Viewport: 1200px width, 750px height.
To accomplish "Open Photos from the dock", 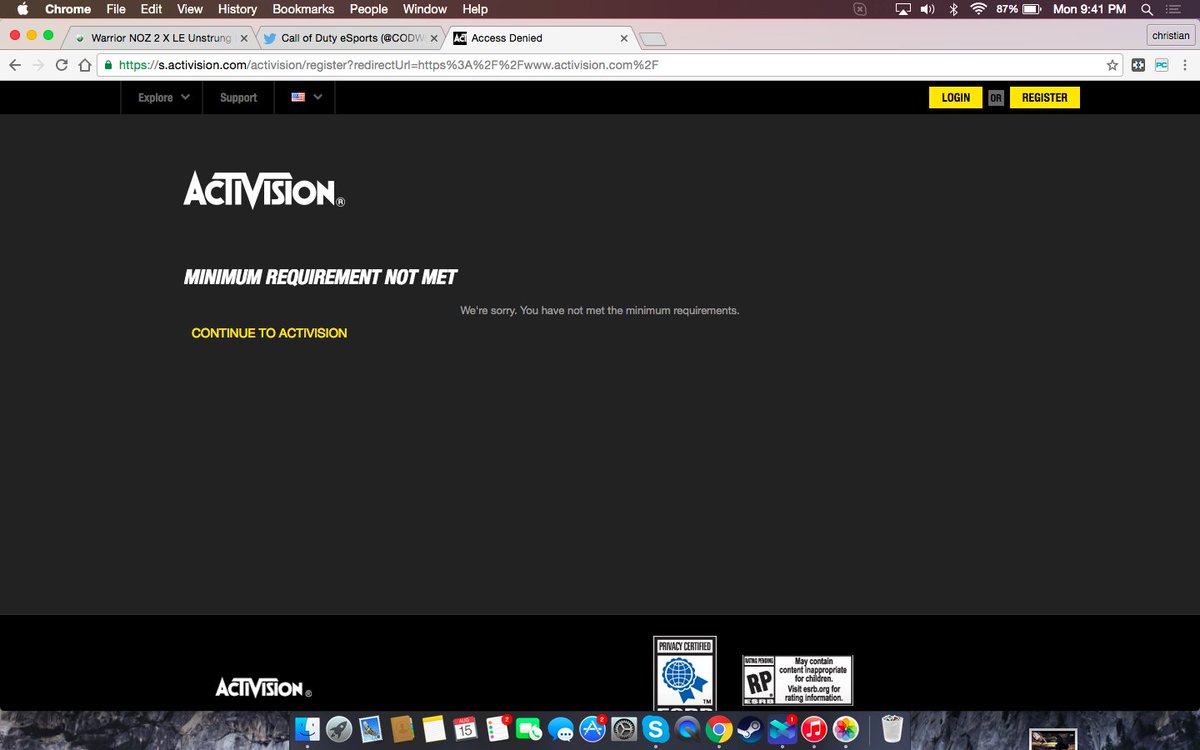I will (x=845, y=729).
